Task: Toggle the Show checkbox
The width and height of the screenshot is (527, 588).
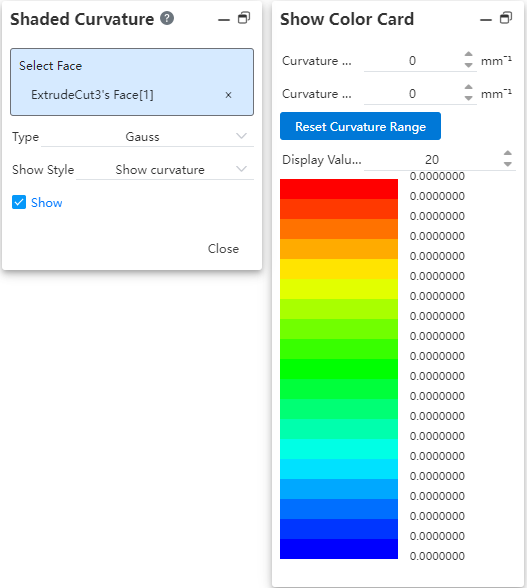Action: [x=19, y=202]
